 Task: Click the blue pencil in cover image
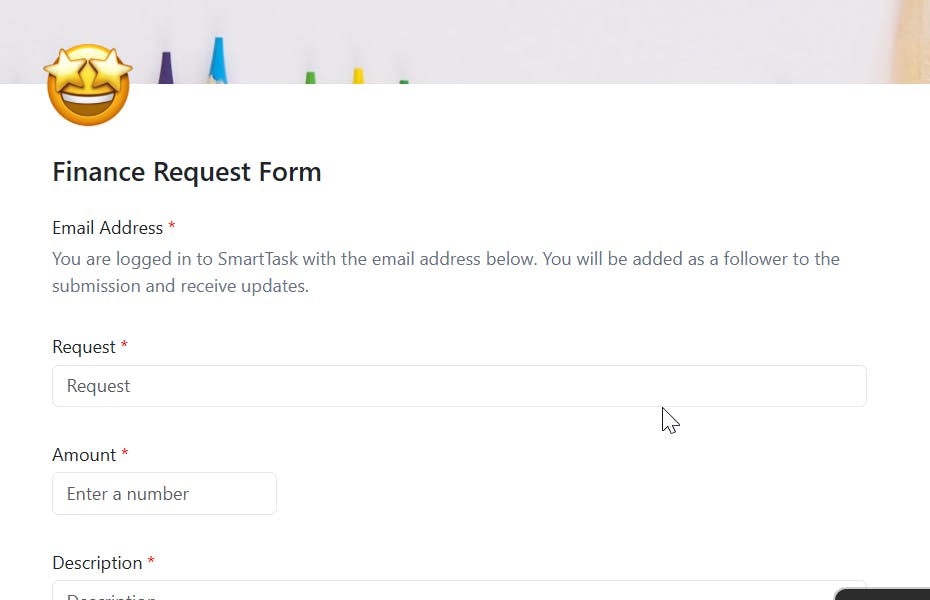(218, 62)
